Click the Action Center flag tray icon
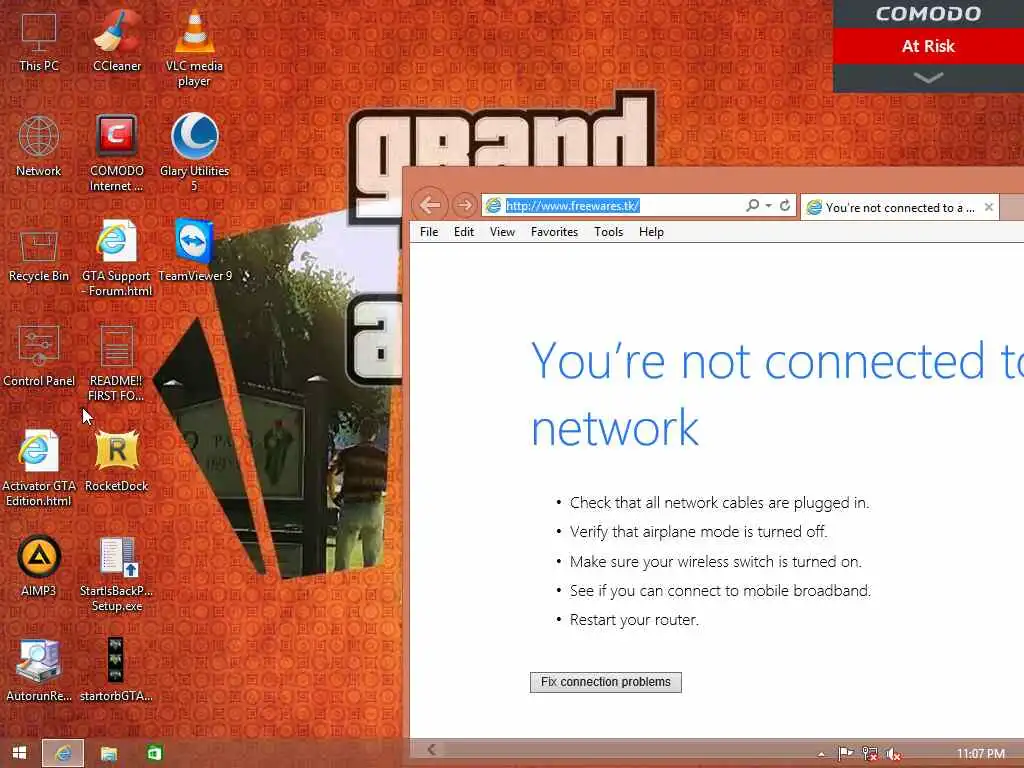This screenshot has height=768, width=1024. 845,754
